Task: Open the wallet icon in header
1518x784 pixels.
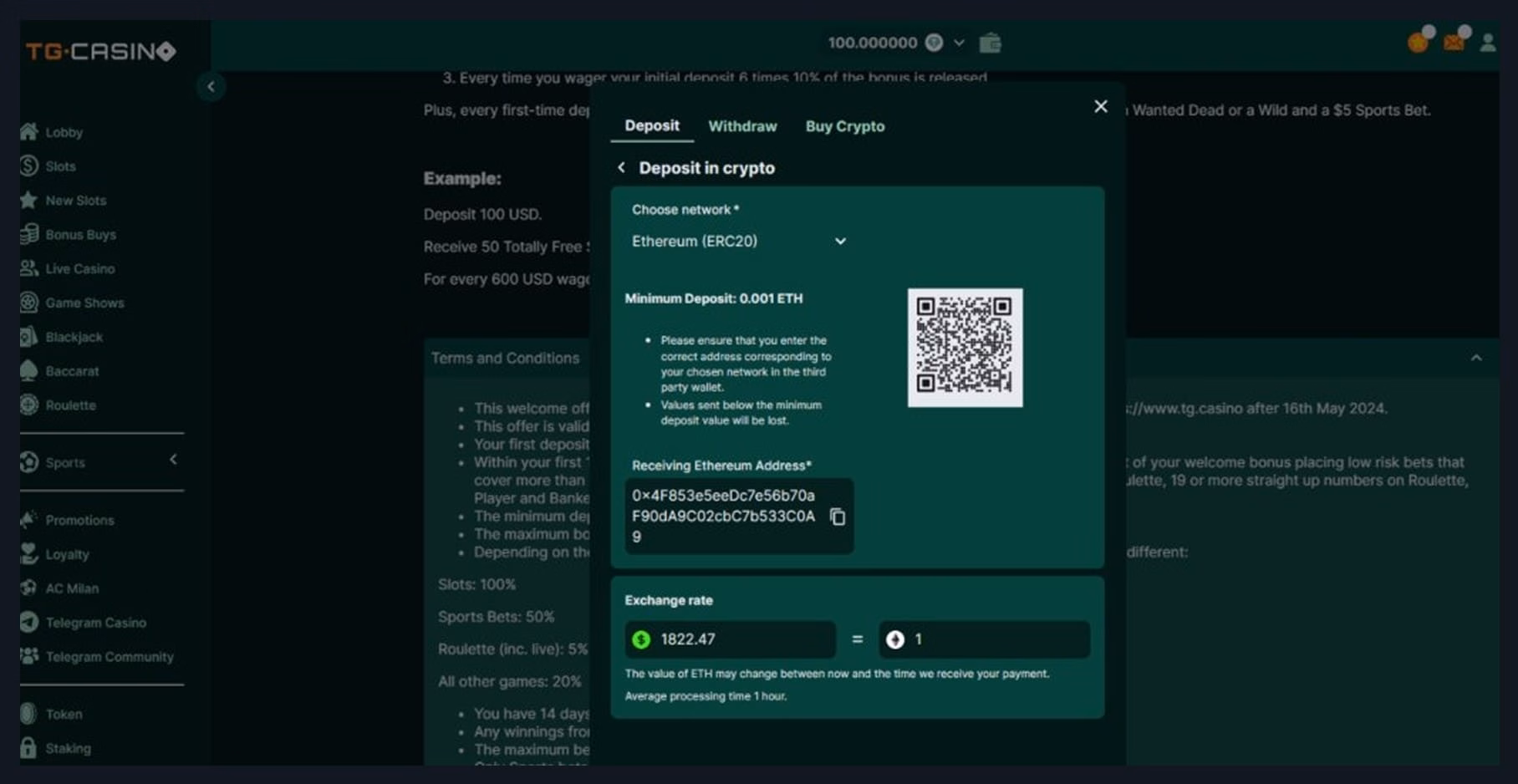Action: (990, 43)
